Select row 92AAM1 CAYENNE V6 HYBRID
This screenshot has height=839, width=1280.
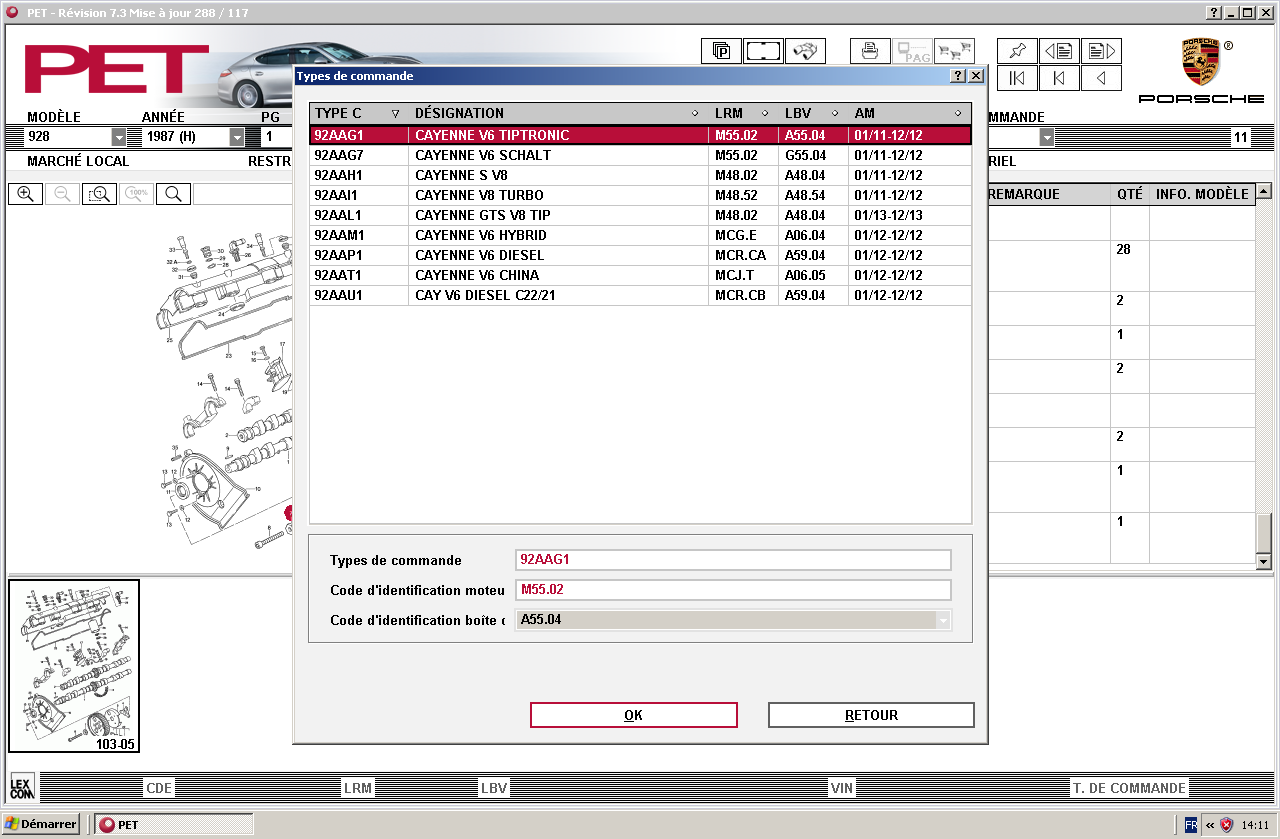[x=640, y=235]
